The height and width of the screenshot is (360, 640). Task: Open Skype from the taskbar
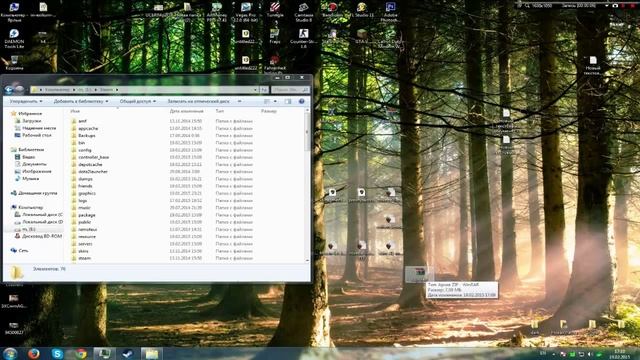click(57, 353)
